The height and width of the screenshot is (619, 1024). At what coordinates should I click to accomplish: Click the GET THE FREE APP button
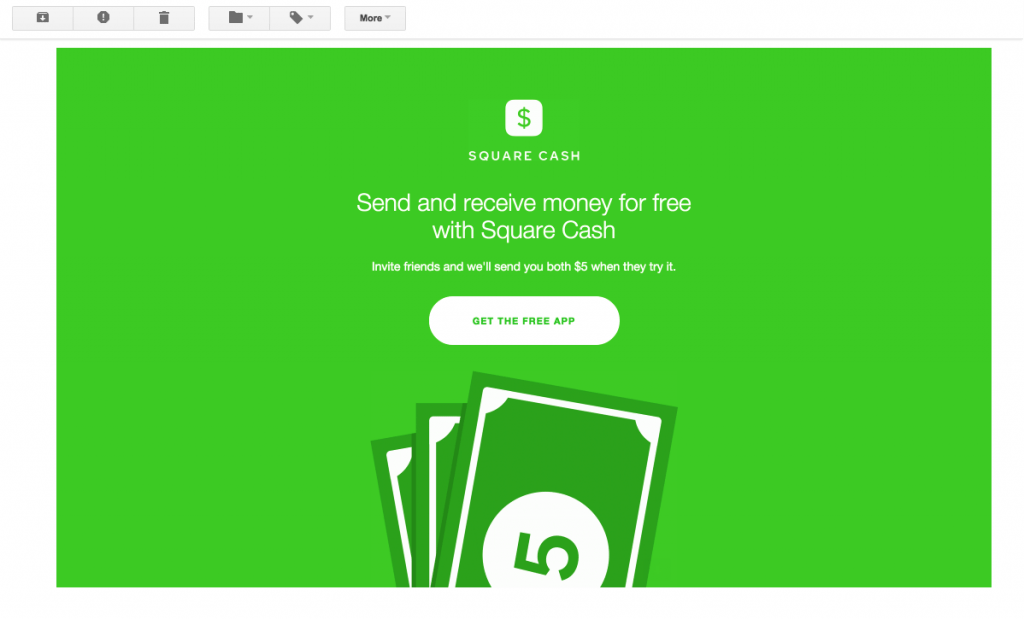point(524,321)
